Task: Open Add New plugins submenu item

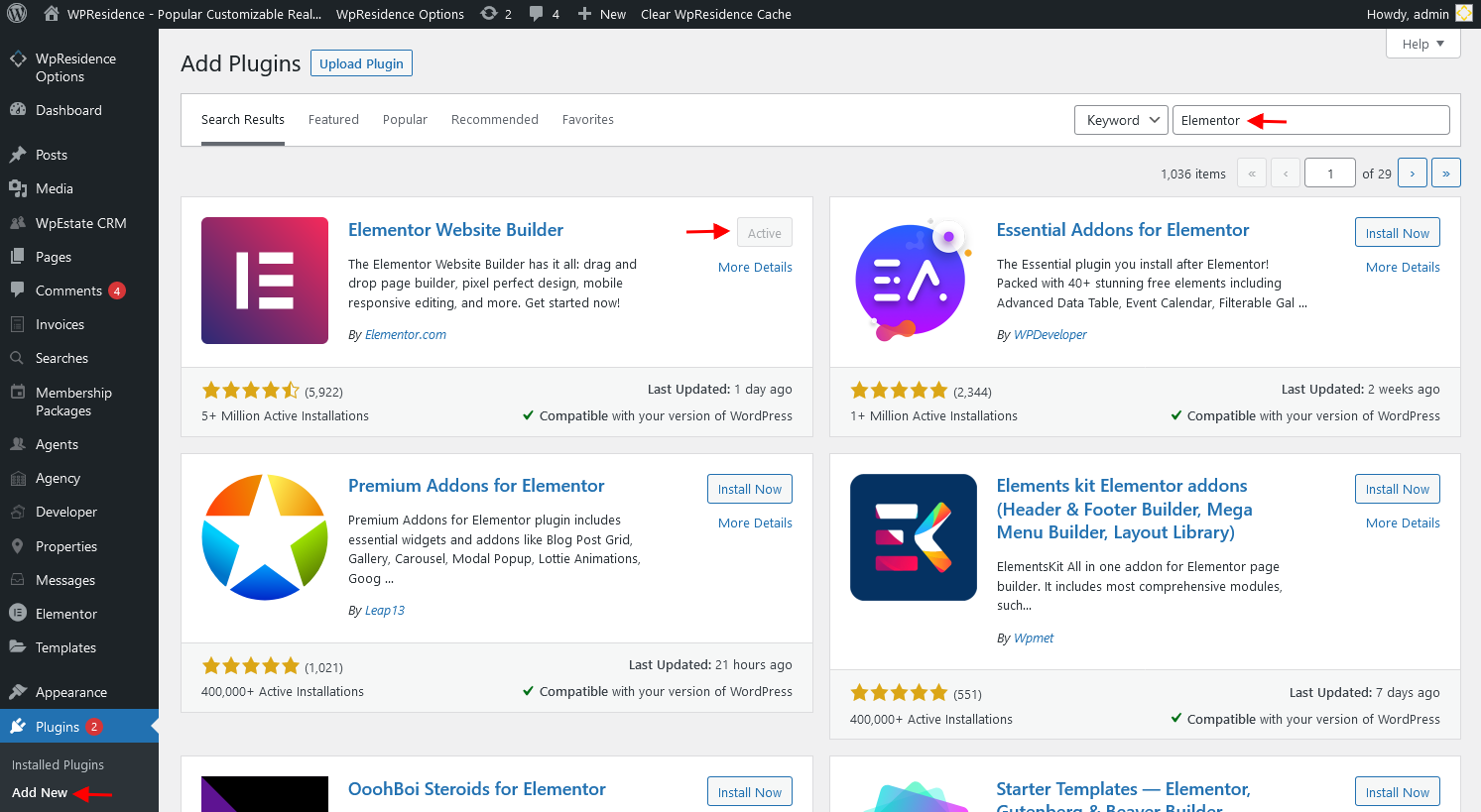Action: (40, 792)
